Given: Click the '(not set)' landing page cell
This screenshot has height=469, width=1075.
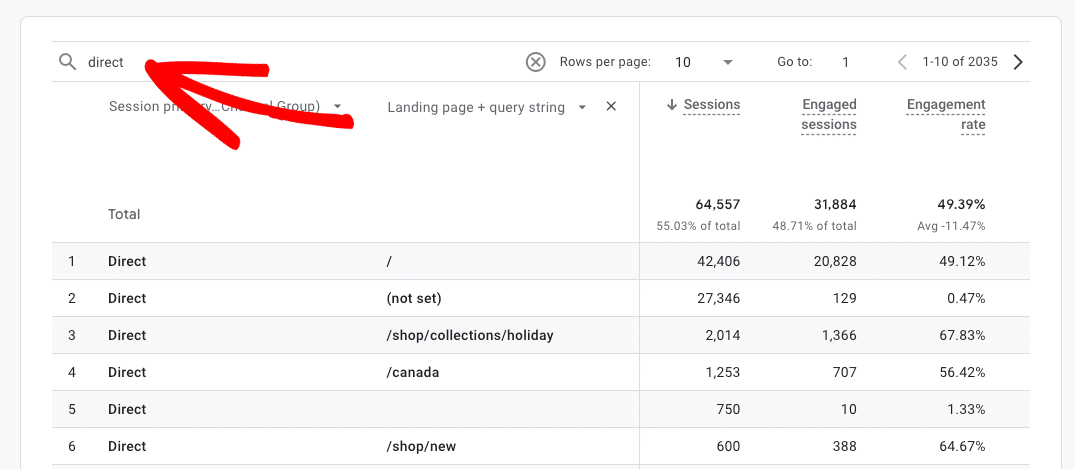Looking at the screenshot, I should pos(414,298).
